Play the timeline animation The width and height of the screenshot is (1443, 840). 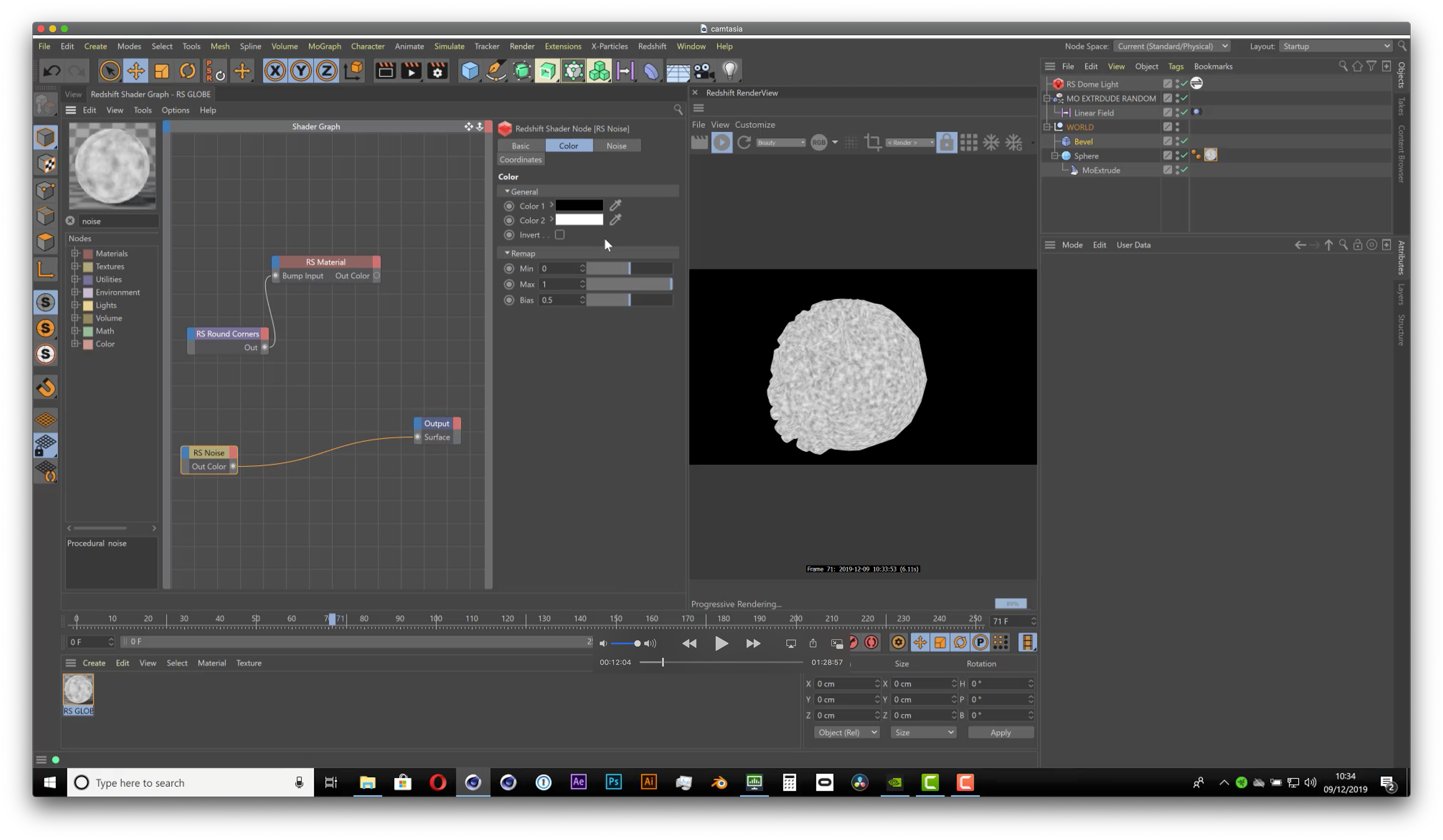coord(721,643)
